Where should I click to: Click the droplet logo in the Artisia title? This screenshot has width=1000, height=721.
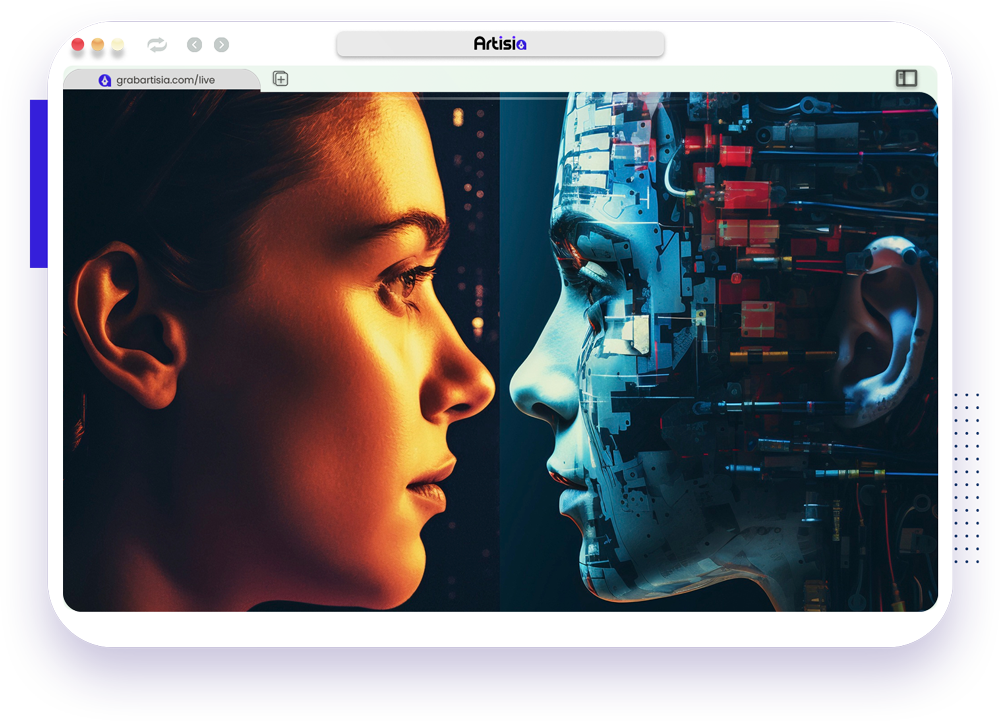(x=520, y=44)
